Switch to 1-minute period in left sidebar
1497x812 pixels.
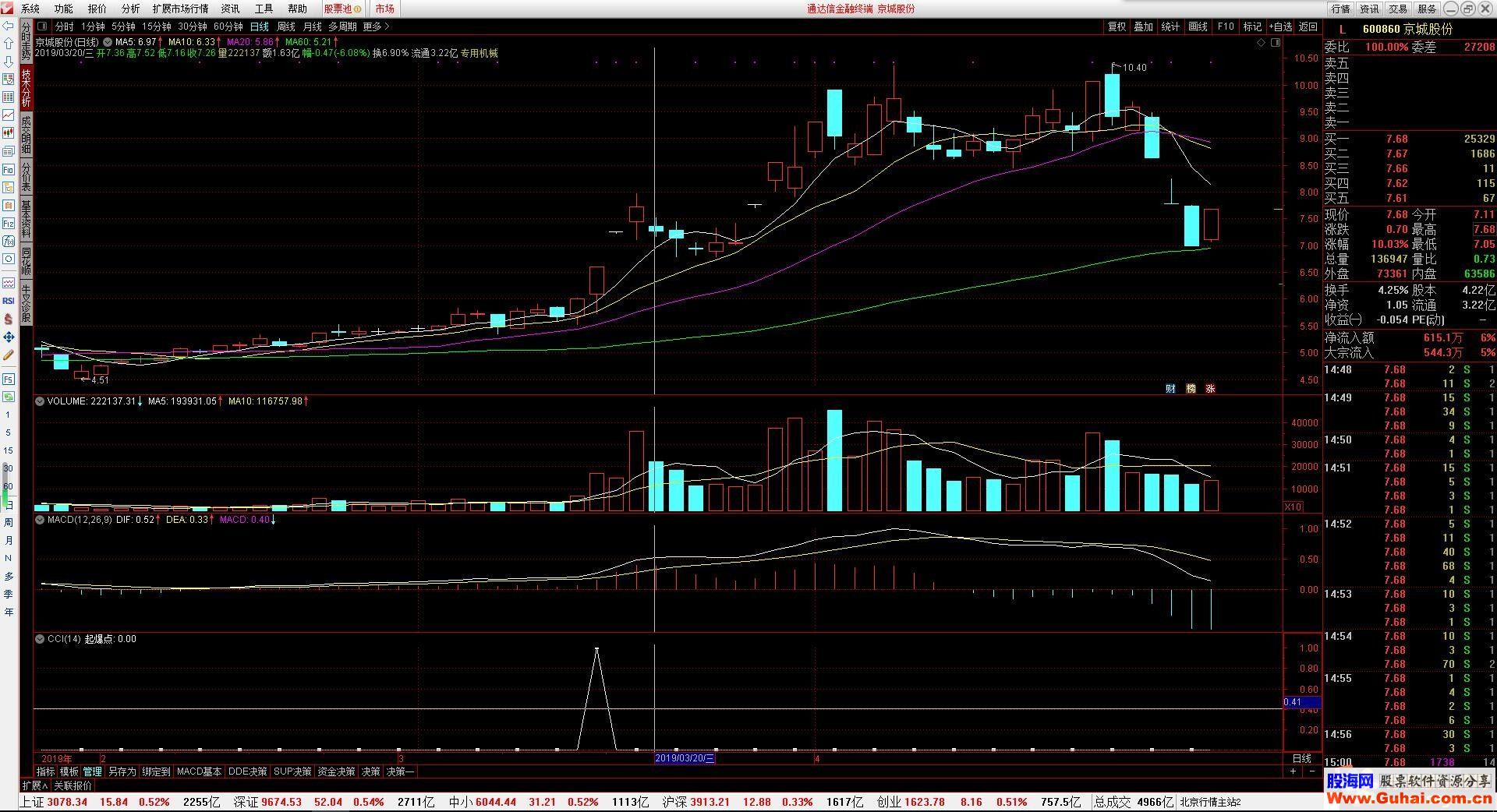[9, 415]
